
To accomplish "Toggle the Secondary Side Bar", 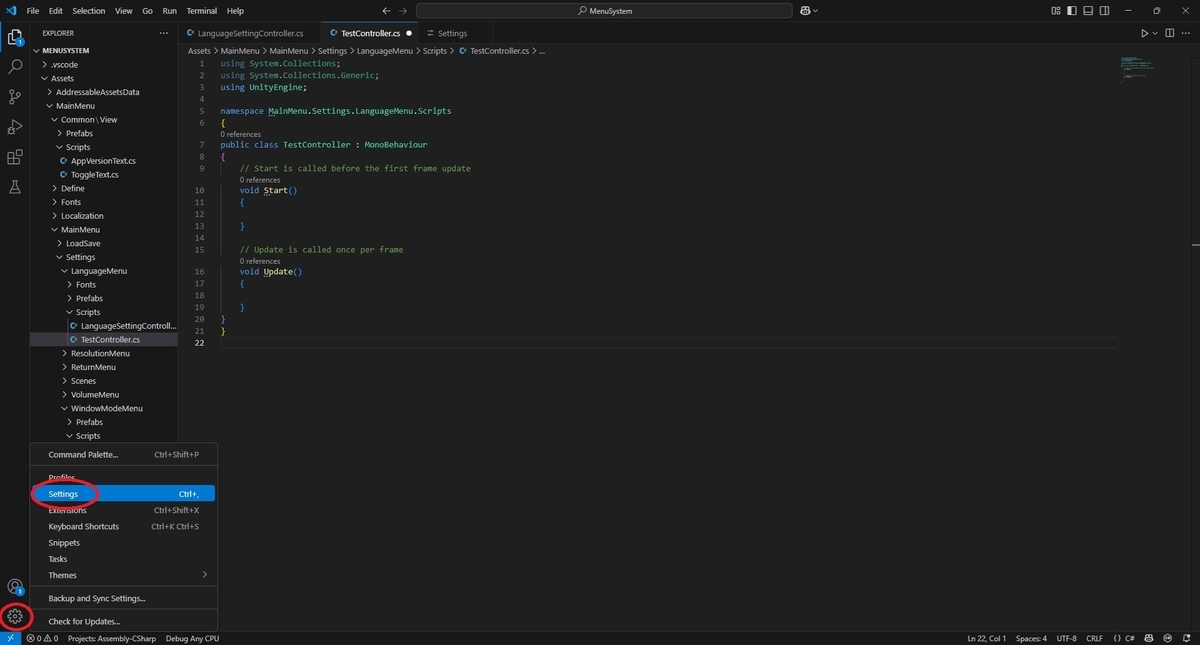I will click(1104, 10).
